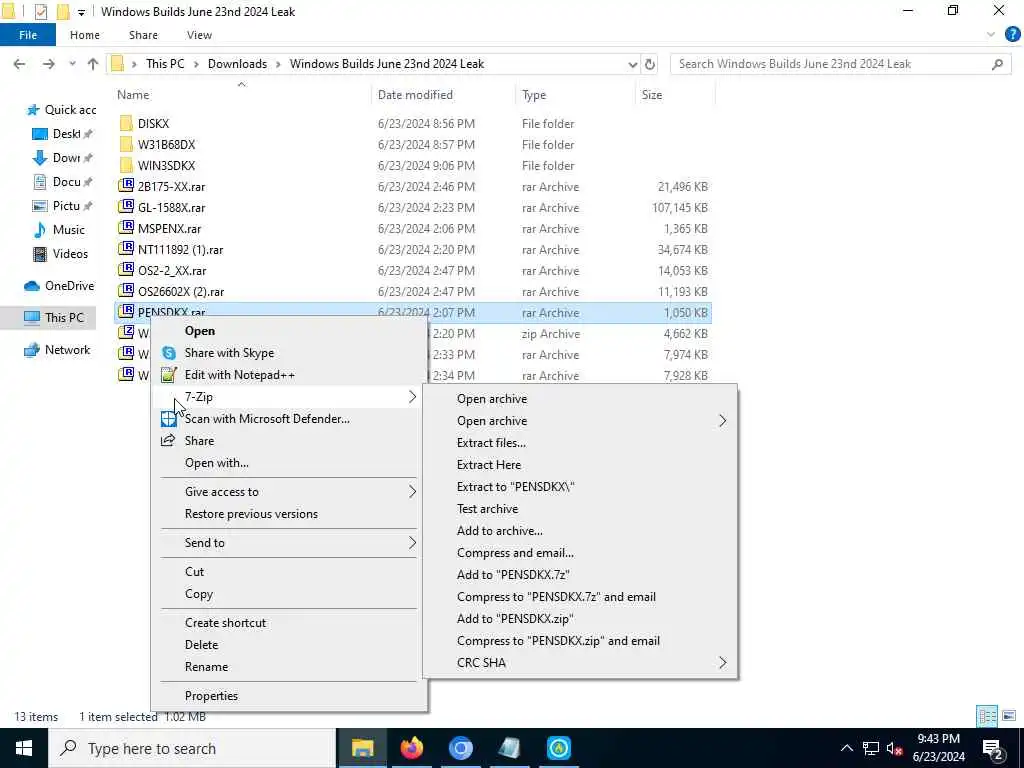
Task: Refresh the current folder view
Action: [650, 64]
